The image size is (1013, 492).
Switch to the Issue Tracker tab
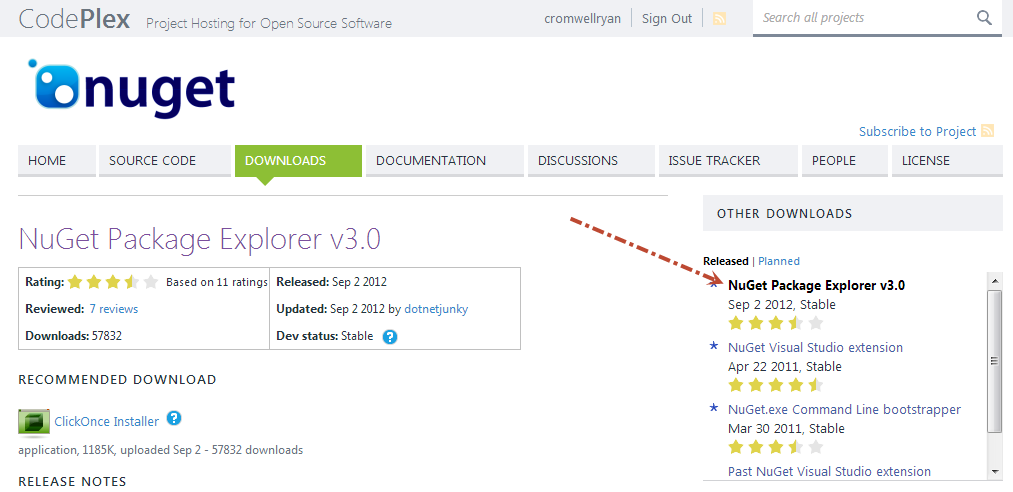714,160
